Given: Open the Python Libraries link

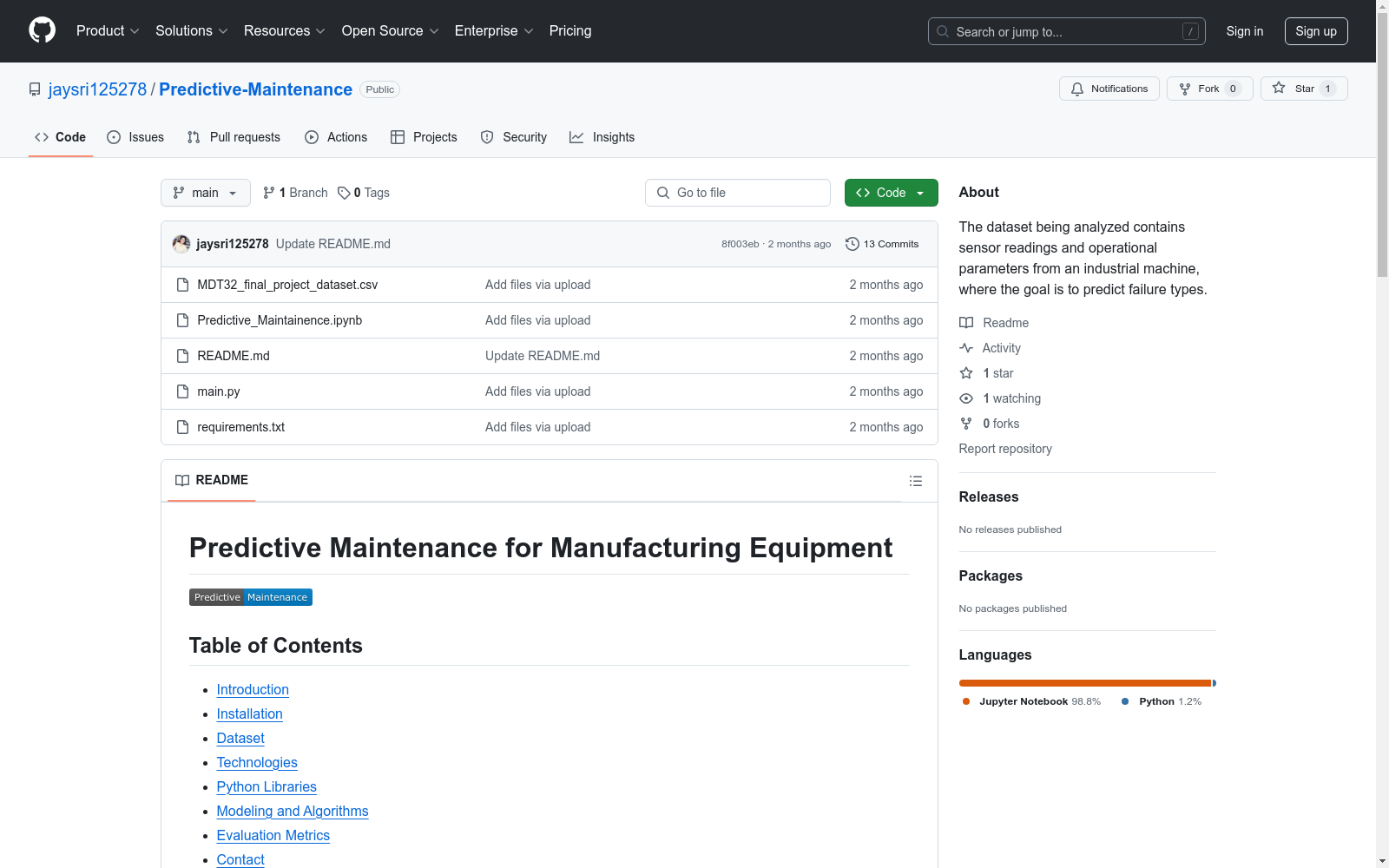Looking at the screenshot, I should pos(267,786).
